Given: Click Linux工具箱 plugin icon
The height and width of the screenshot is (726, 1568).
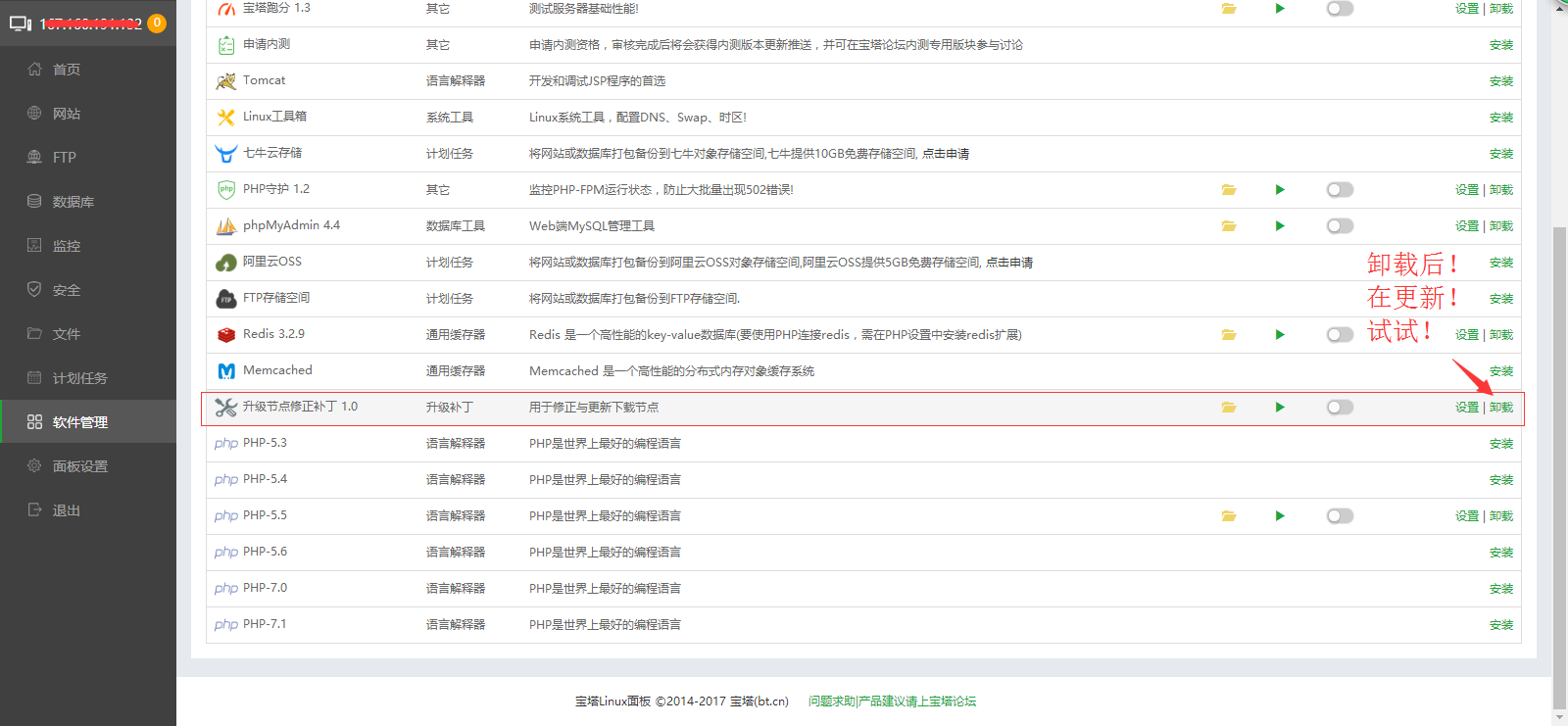Looking at the screenshot, I should coord(226,118).
